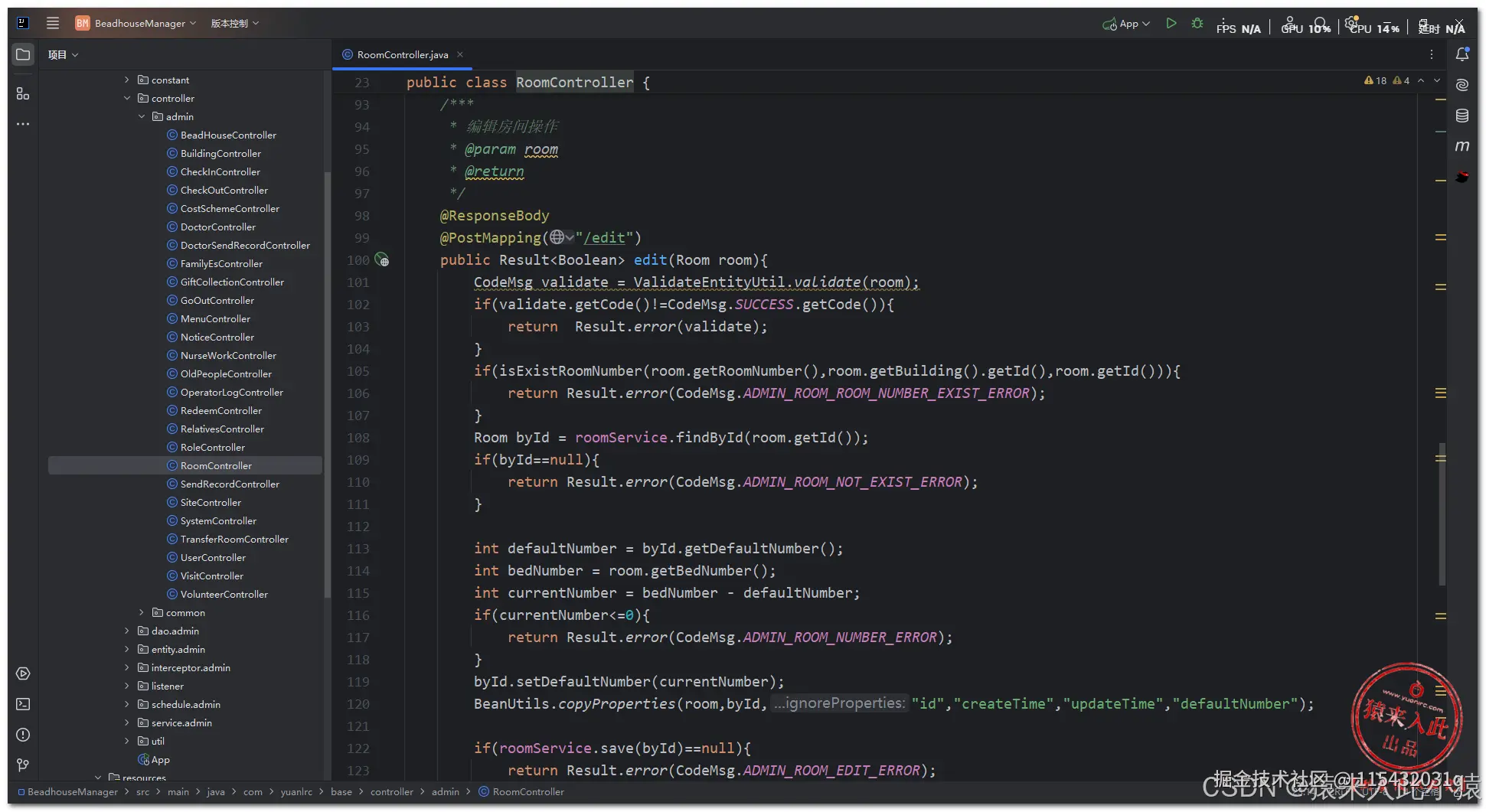The image size is (1486, 812).
Task: Click the Debug bug icon
Action: tap(1197, 24)
